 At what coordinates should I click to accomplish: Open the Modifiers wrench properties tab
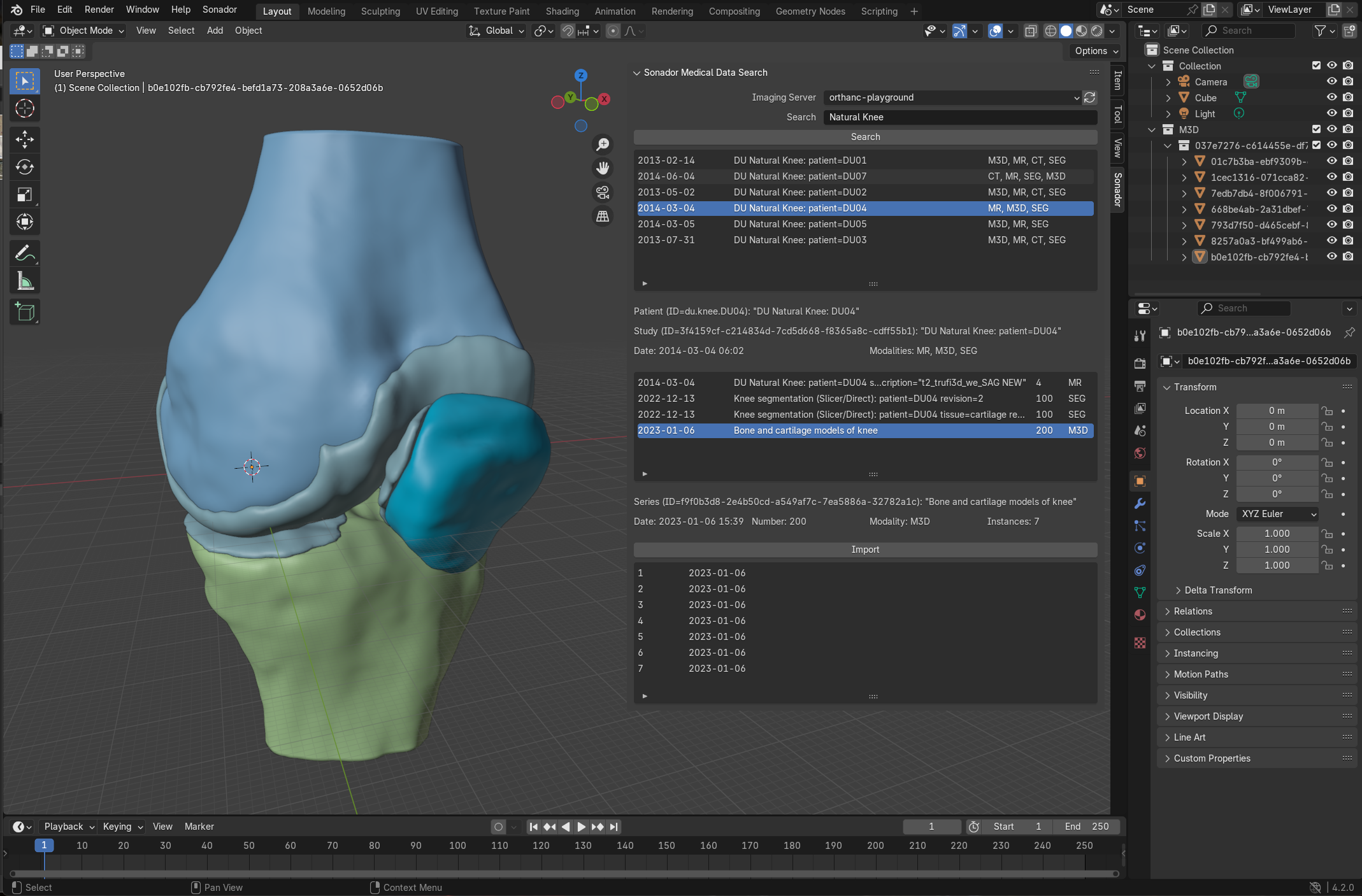pos(1140,503)
